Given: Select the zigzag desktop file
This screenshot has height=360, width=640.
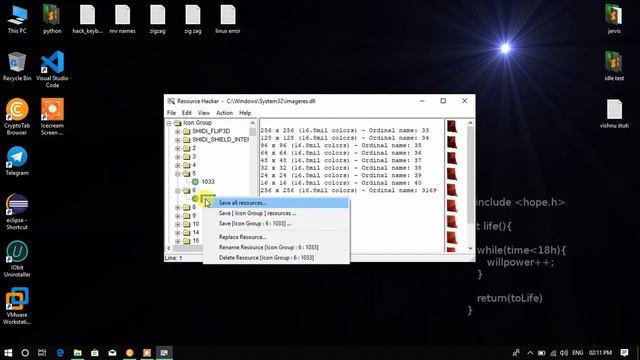Looking at the screenshot, I should point(157,19).
